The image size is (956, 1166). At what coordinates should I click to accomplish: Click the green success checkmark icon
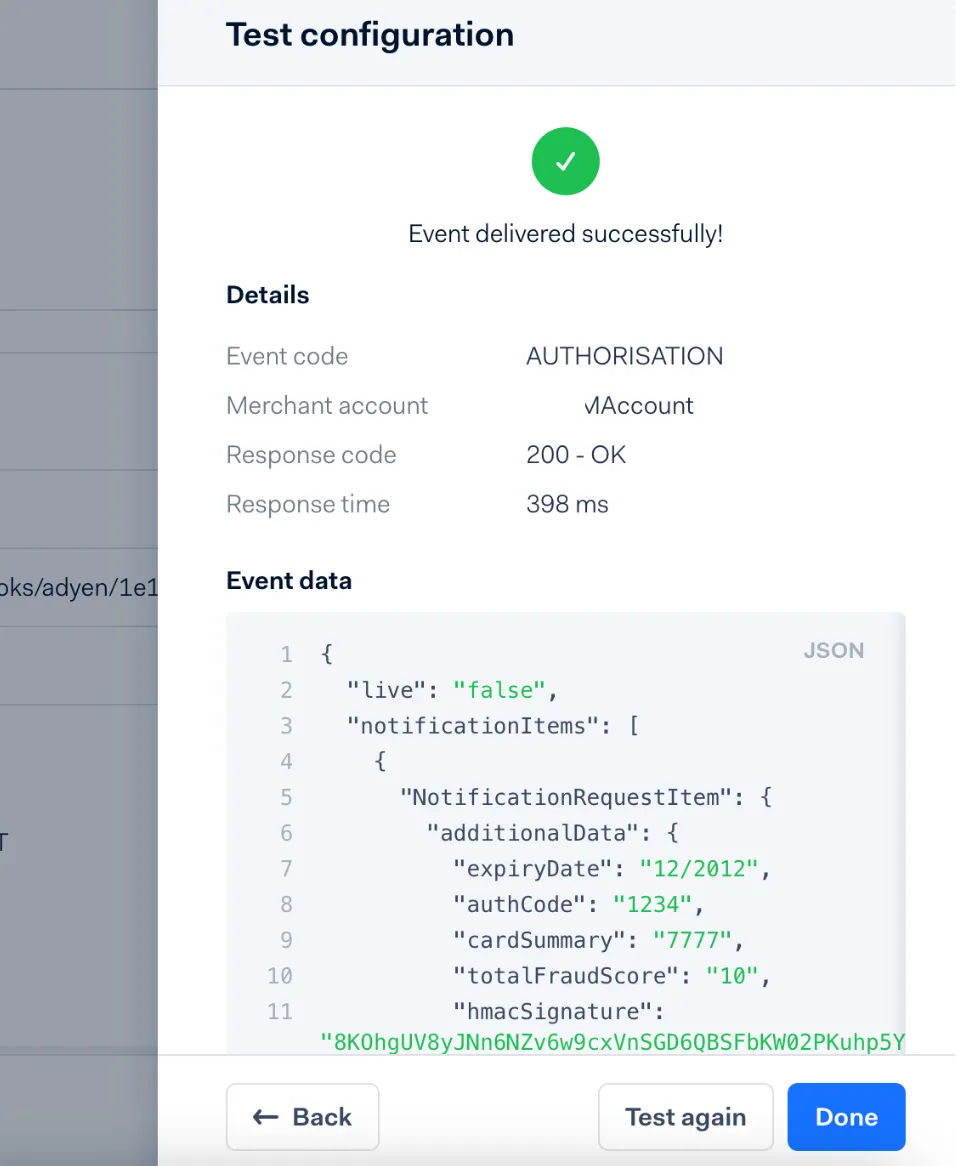click(566, 161)
